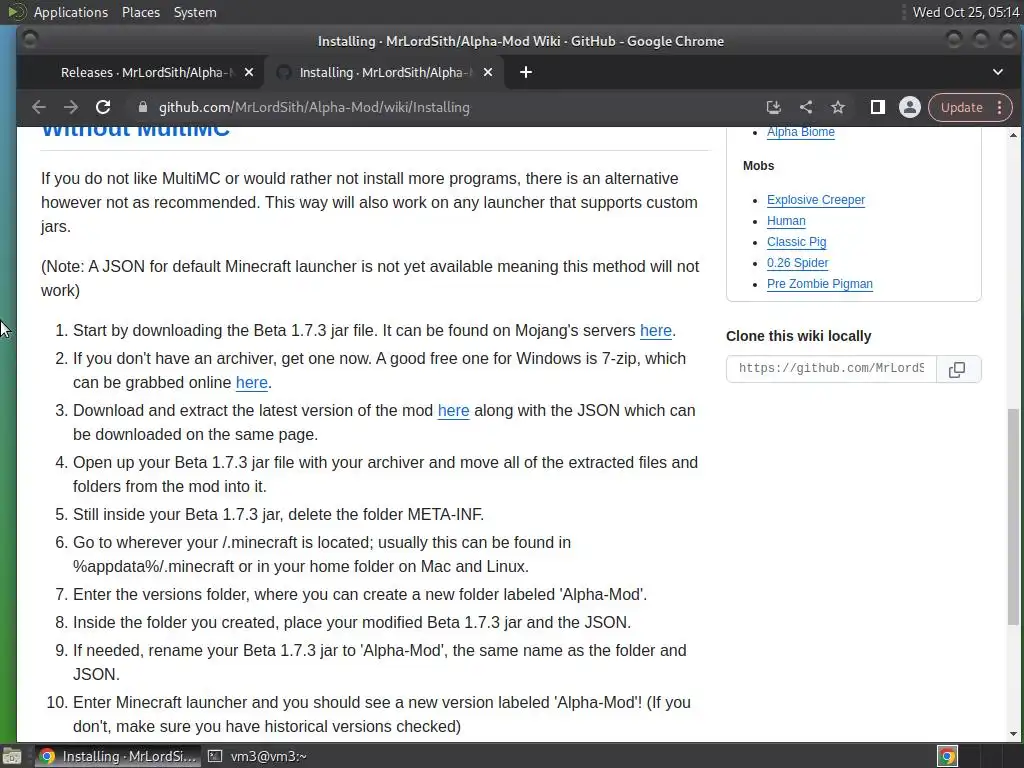Click the lock icon in the address bar
Image resolution: width=1024 pixels, height=768 pixels.
tap(142, 107)
